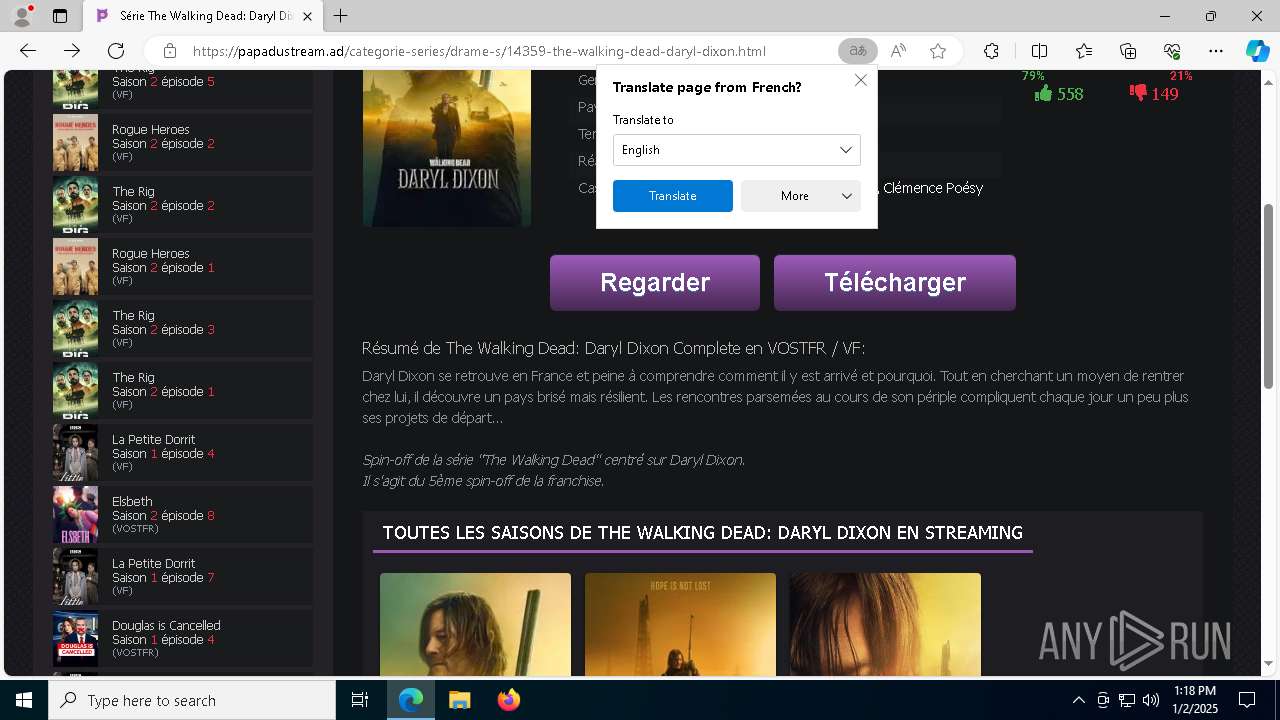Image resolution: width=1280 pixels, height=720 pixels.
Task: Click the address bar URL field
Action: [x=479, y=51]
